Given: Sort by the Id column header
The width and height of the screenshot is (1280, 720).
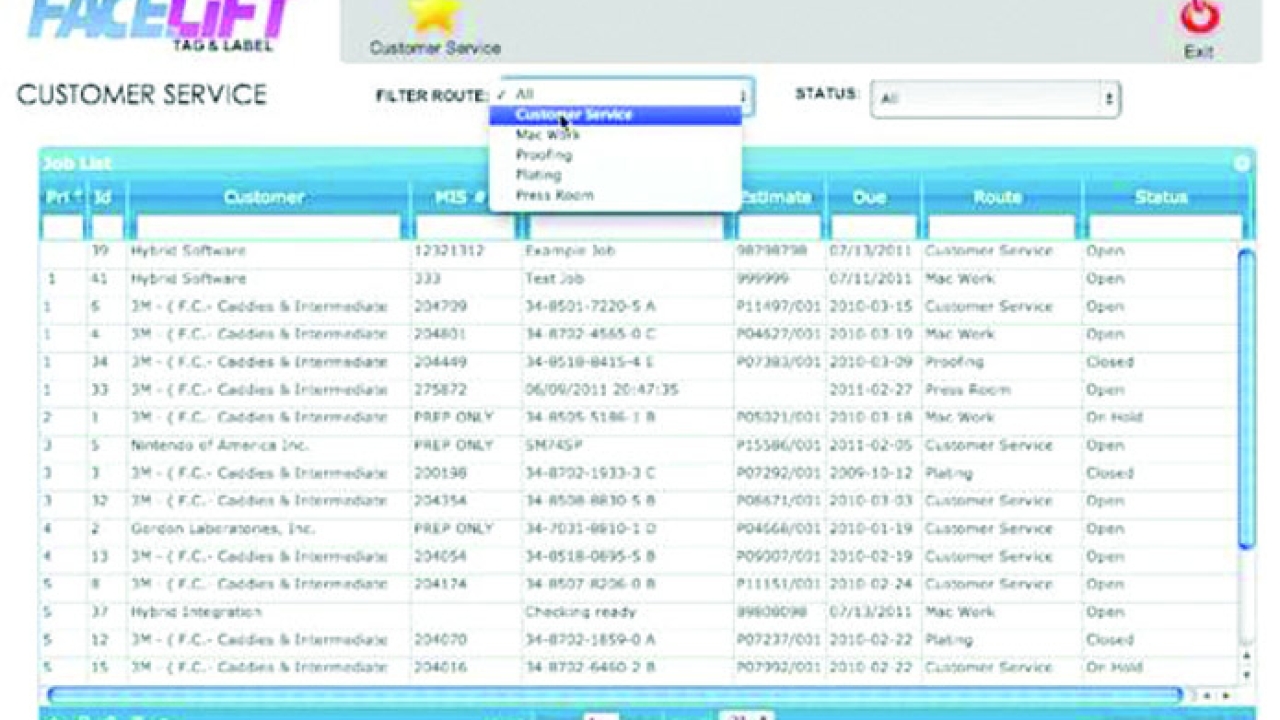Looking at the screenshot, I should coord(104,197).
